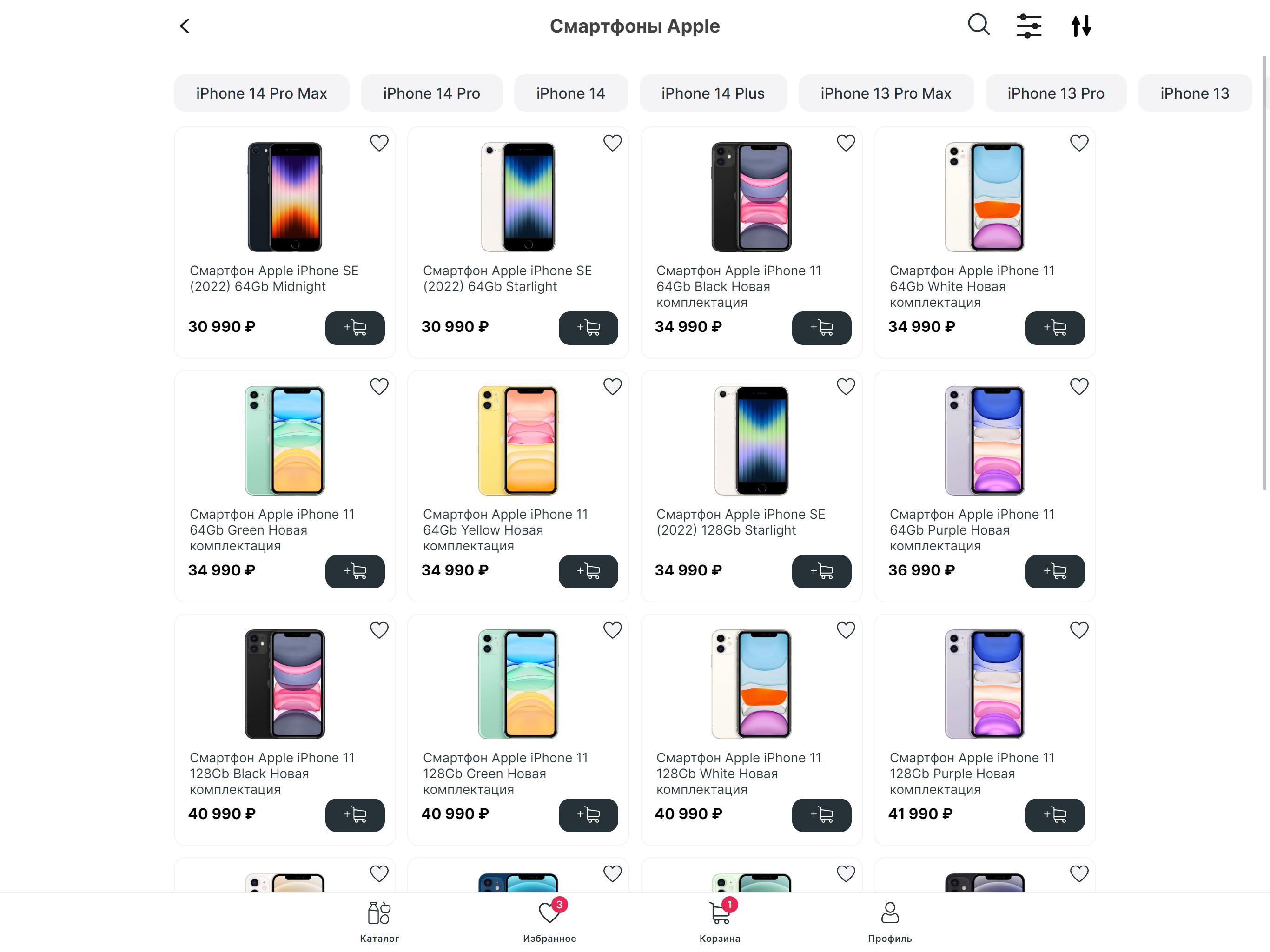
Task: Select the iPhone 13 Pro chip
Action: (x=1055, y=93)
